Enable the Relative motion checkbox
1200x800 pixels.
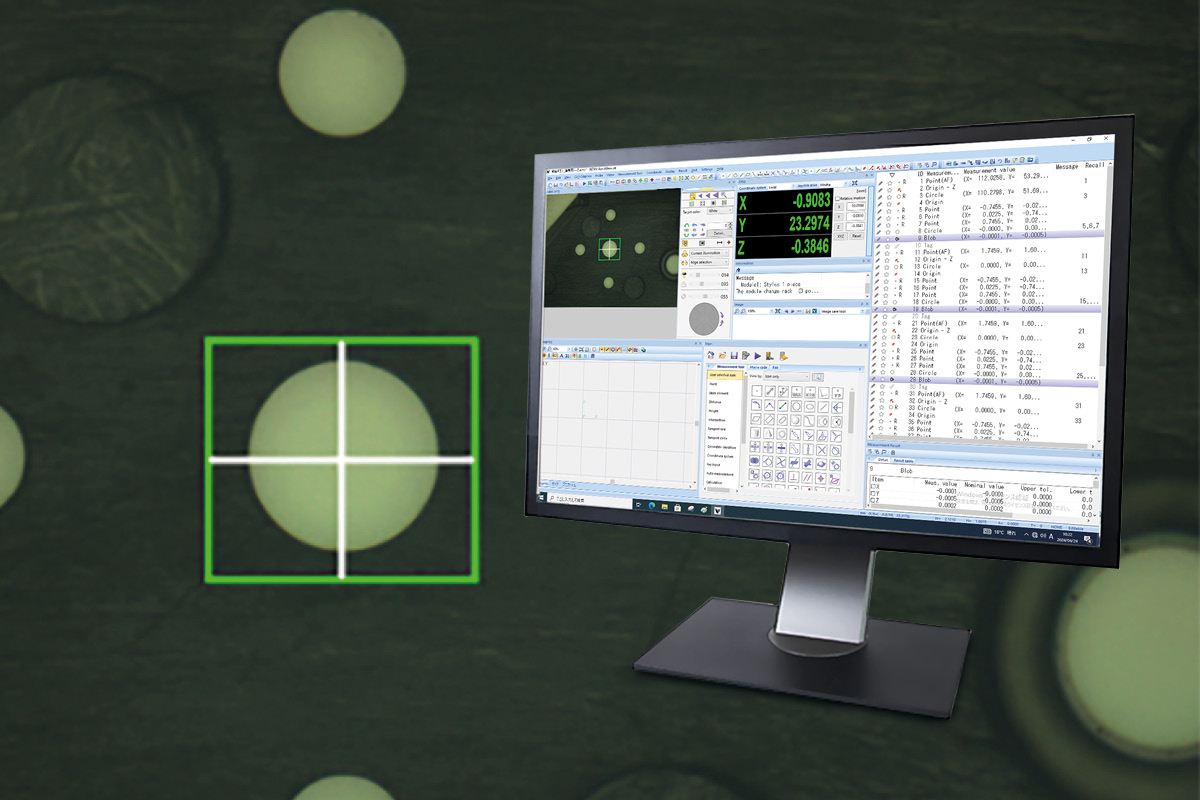(x=839, y=198)
